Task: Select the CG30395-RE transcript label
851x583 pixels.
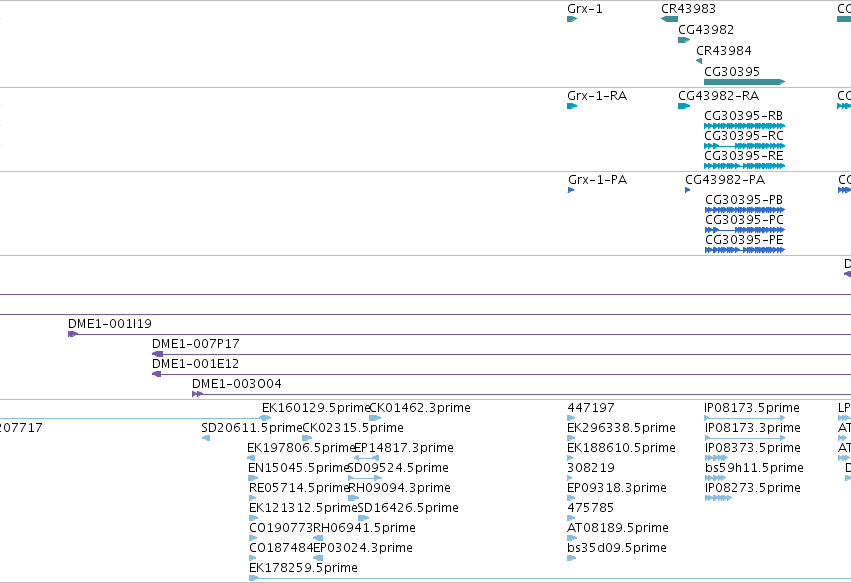Action: [x=744, y=156]
